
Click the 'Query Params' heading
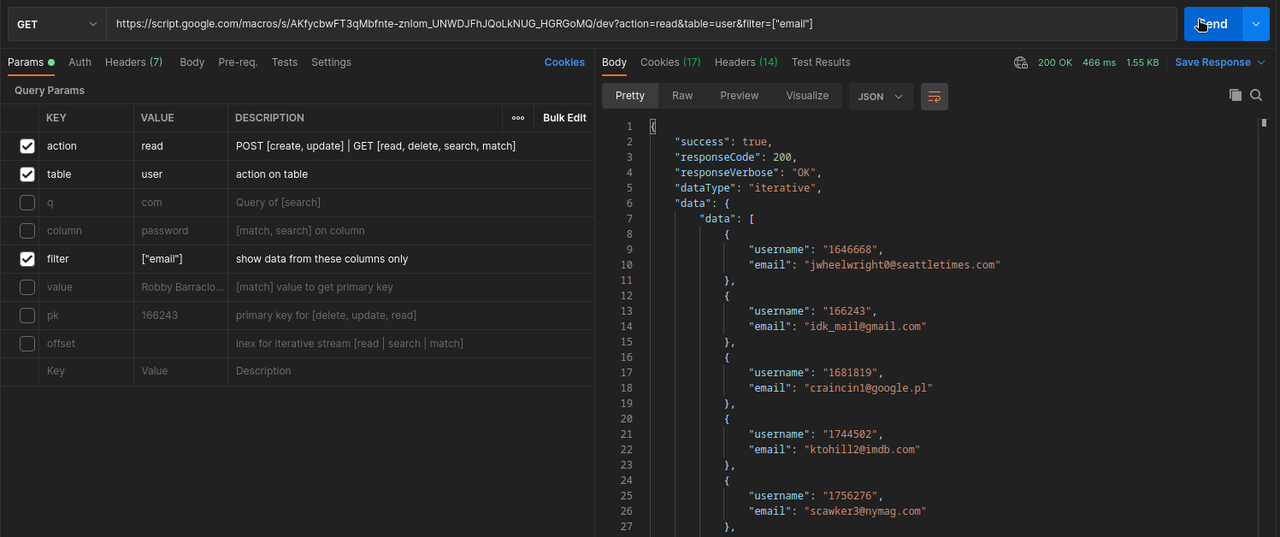49,90
